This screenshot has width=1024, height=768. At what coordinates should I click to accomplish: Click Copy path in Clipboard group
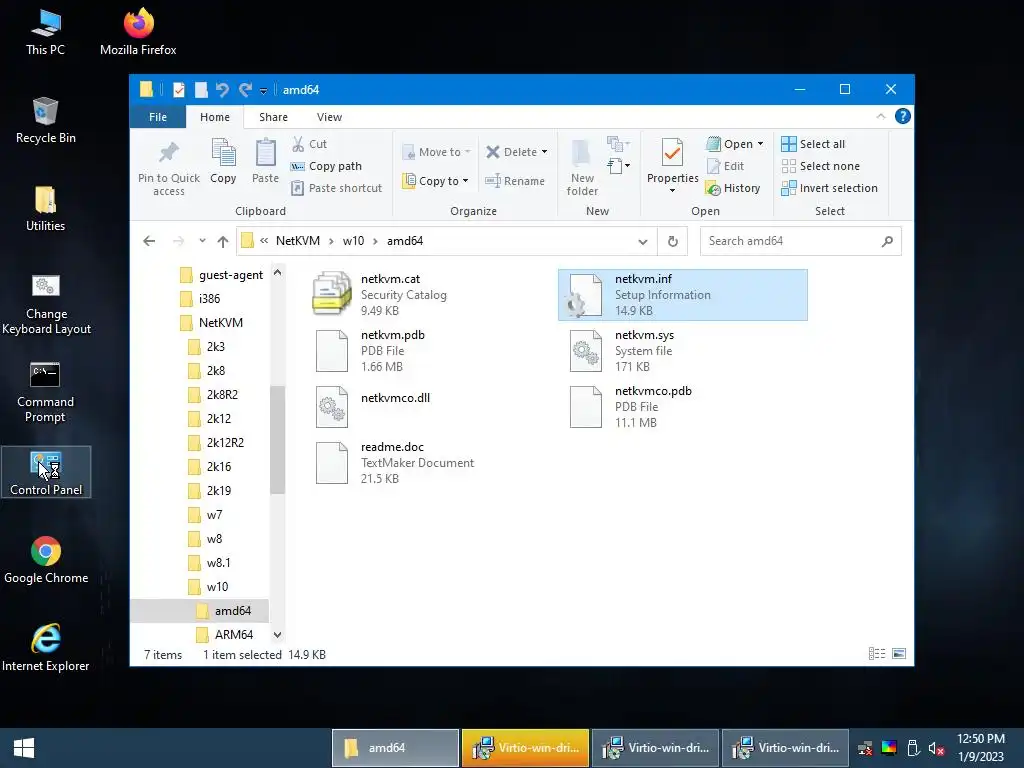click(327, 166)
